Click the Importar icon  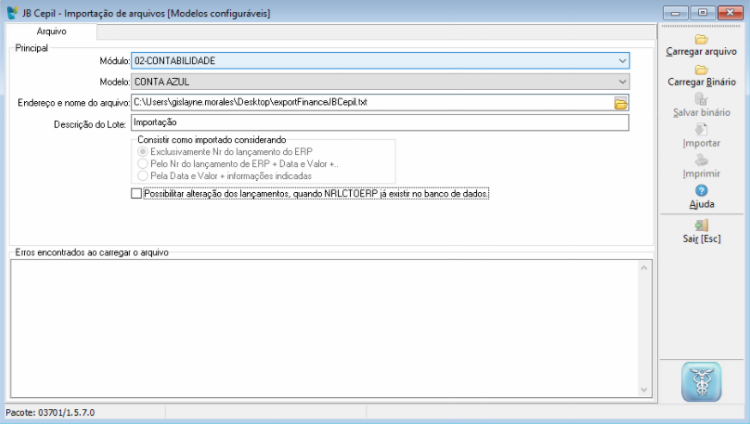point(701,130)
